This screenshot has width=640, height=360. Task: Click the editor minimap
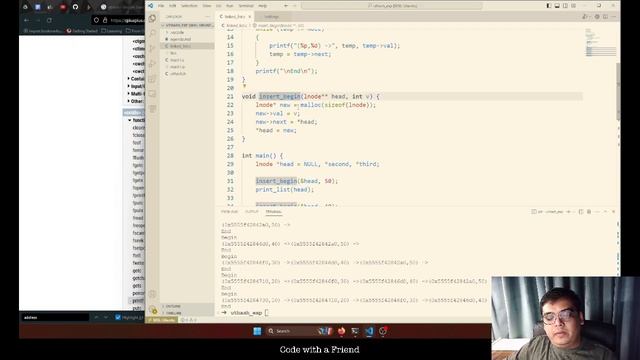click(600, 42)
